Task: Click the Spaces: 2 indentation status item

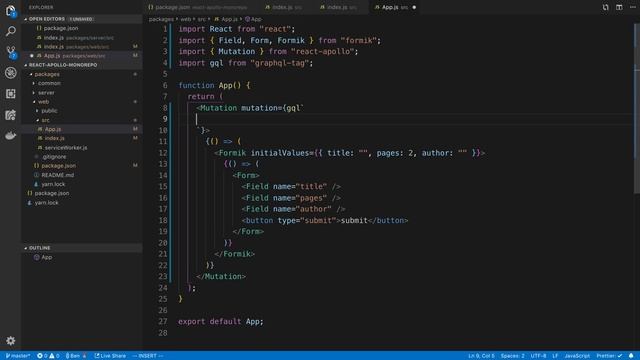Action: click(x=513, y=356)
